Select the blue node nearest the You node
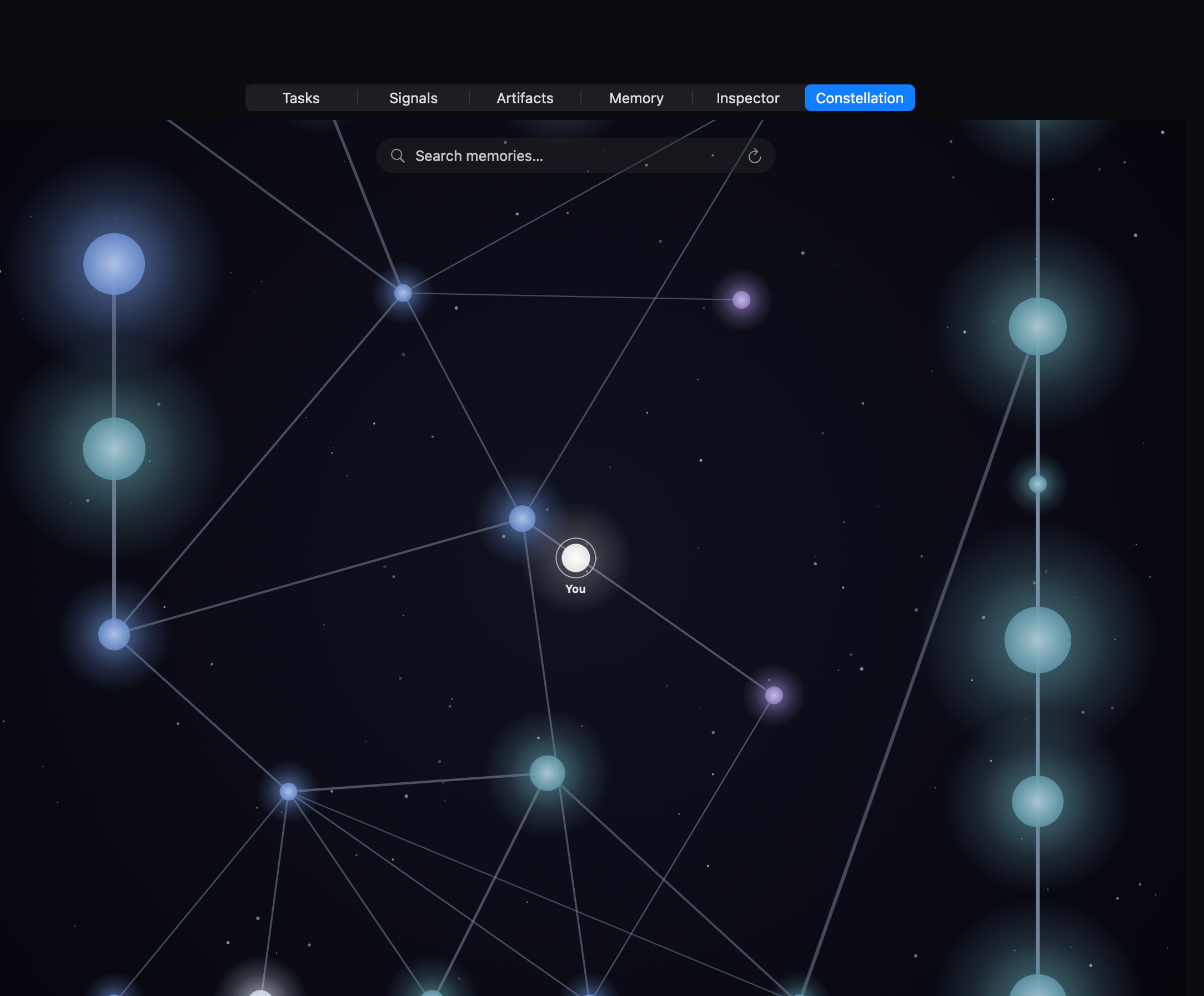 521,519
